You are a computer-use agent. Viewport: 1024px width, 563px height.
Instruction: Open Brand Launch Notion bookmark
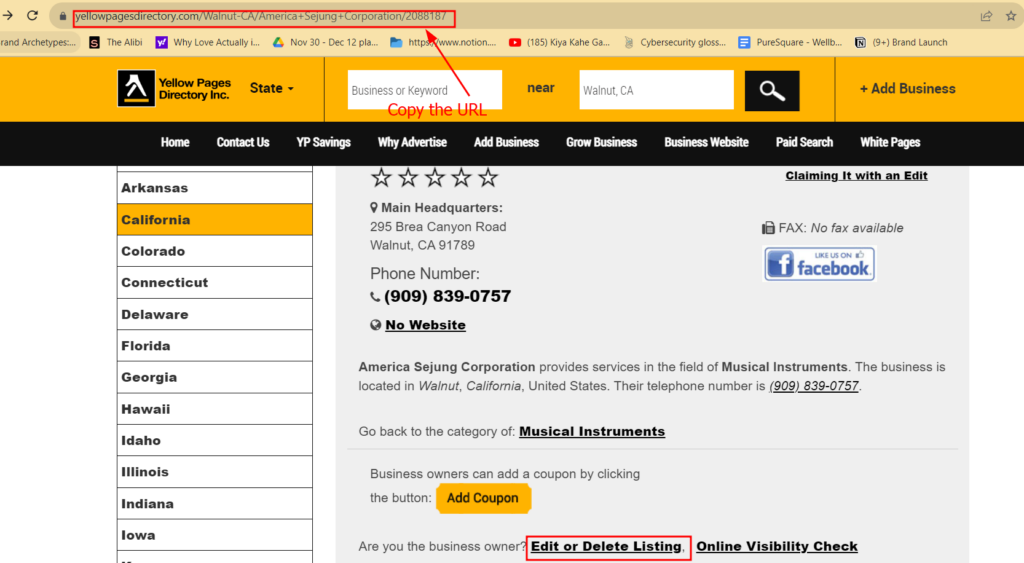coord(901,42)
